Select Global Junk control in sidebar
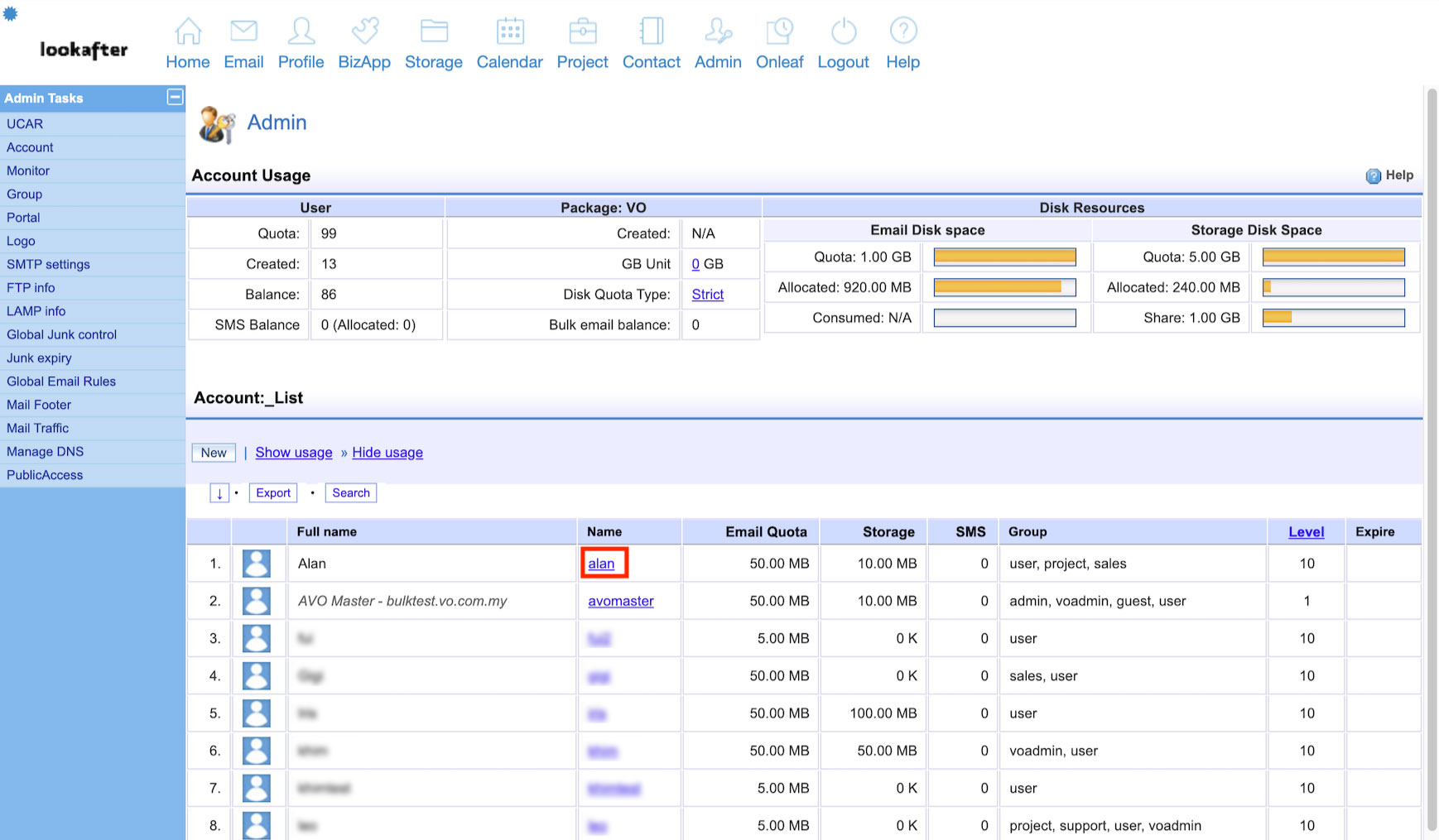This screenshot has width=1439, height=840. 62,334
